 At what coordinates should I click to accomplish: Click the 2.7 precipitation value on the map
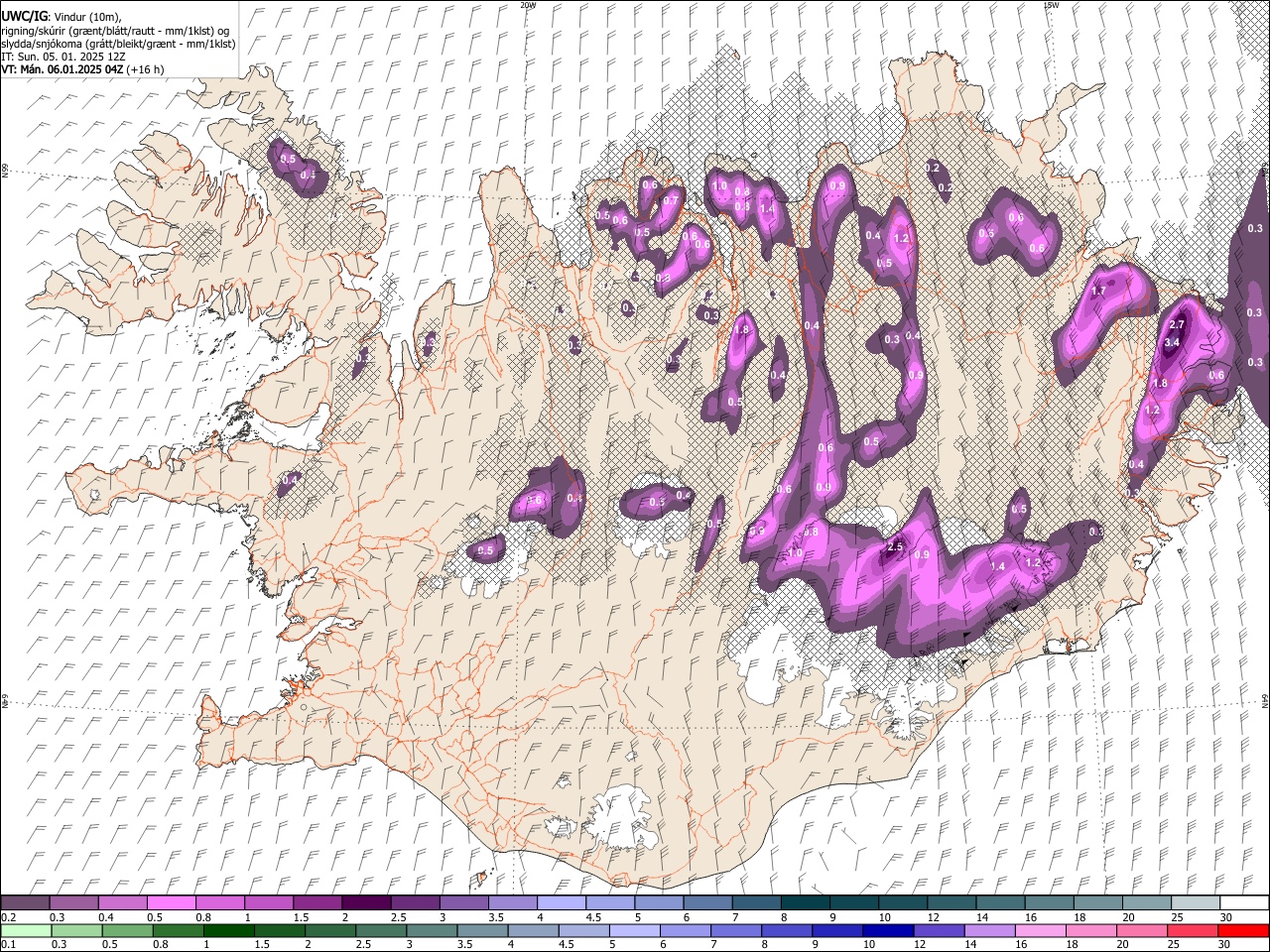(x=1178, y=325)
